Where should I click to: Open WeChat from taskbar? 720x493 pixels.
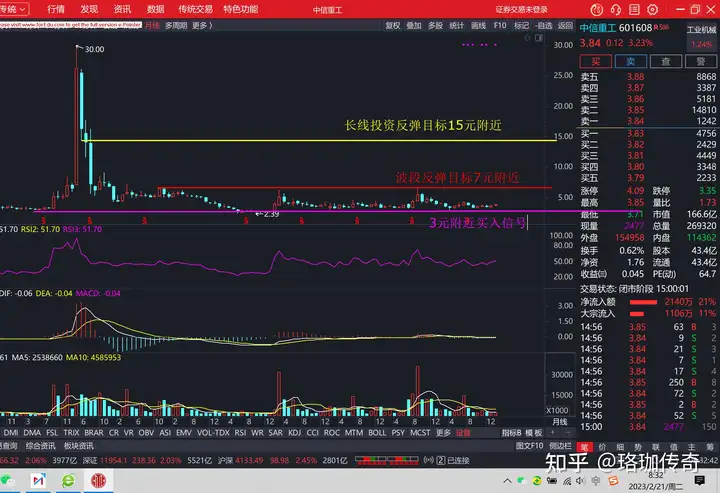8,481
